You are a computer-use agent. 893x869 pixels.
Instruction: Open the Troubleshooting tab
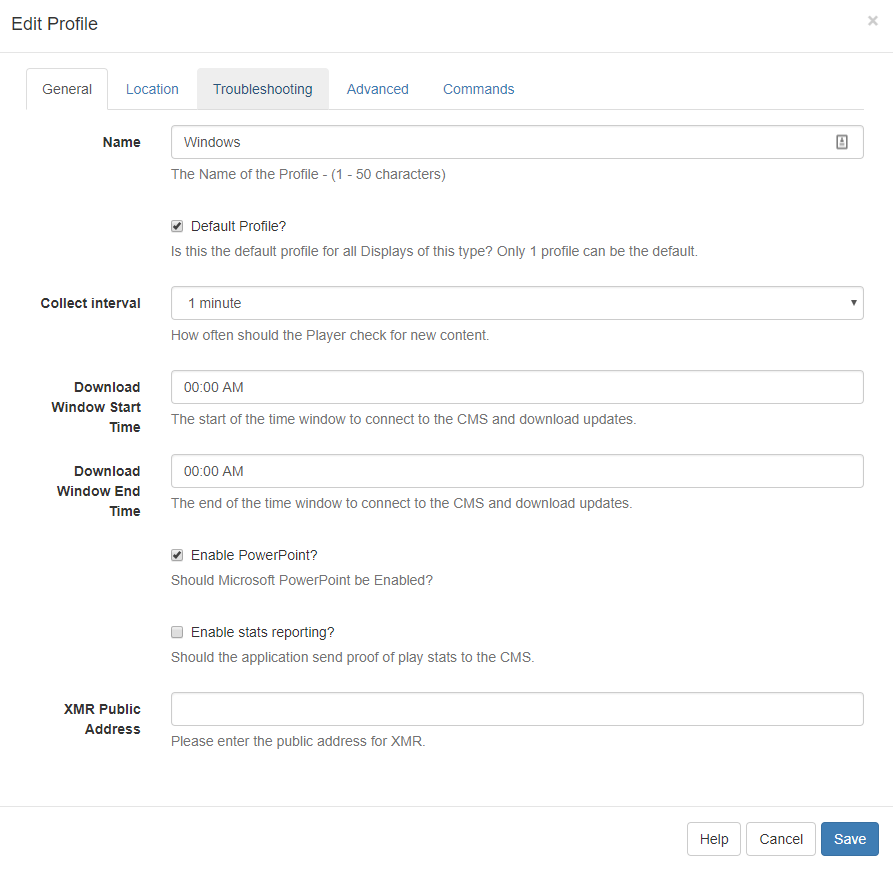point(262,89)
